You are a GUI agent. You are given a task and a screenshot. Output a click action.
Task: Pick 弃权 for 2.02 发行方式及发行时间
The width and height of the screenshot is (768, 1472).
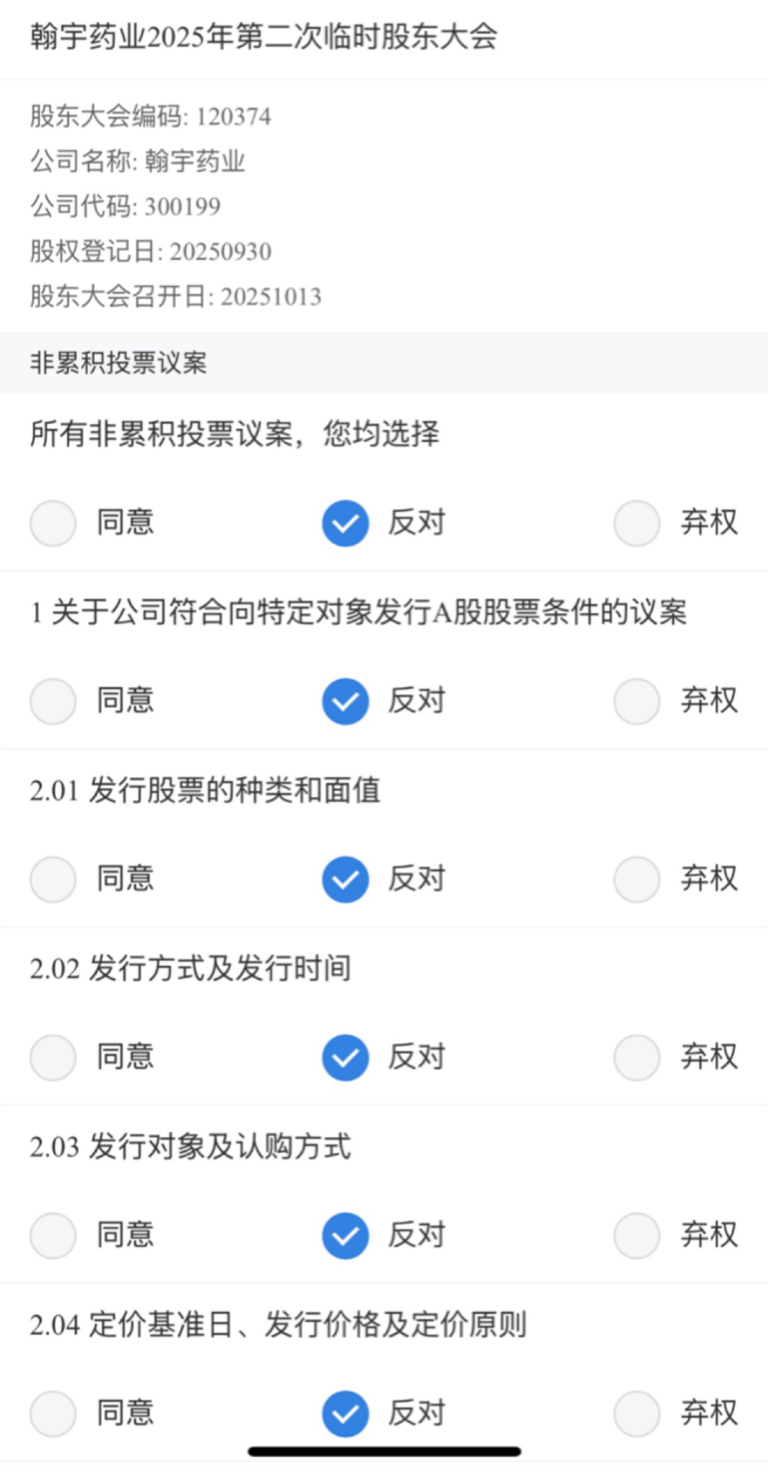pyautogui.click(x=637, y=1057)
